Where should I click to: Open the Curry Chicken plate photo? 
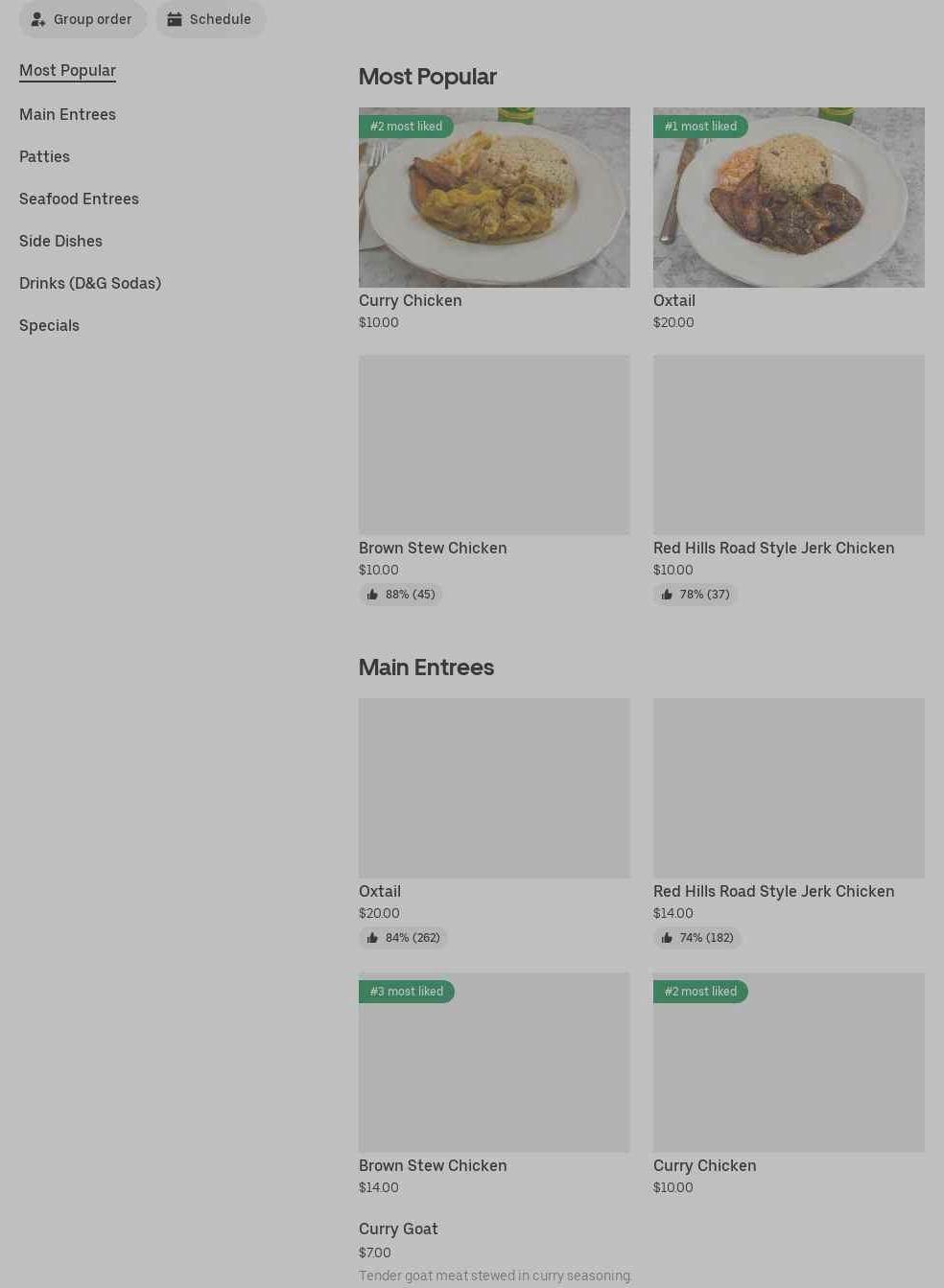tap(494, 198)
